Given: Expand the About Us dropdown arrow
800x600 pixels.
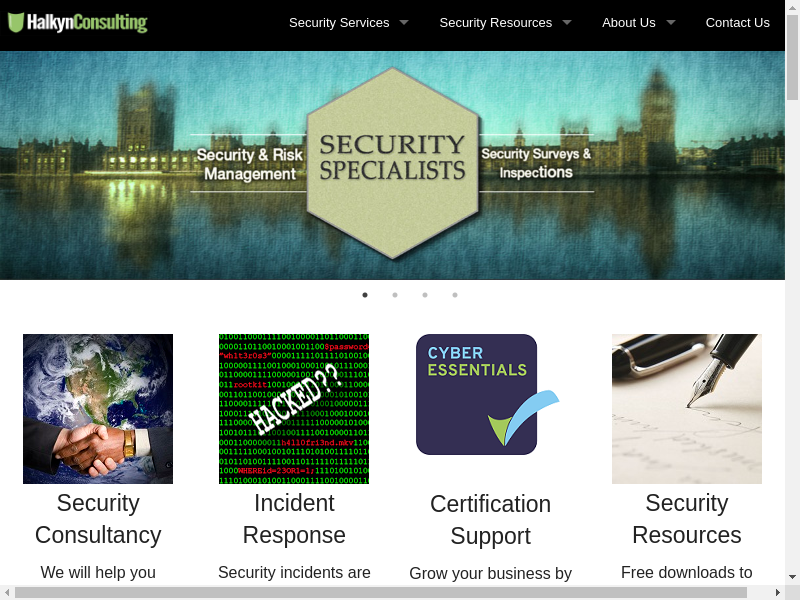Looking at the screenshot, I should click(671, 22).
